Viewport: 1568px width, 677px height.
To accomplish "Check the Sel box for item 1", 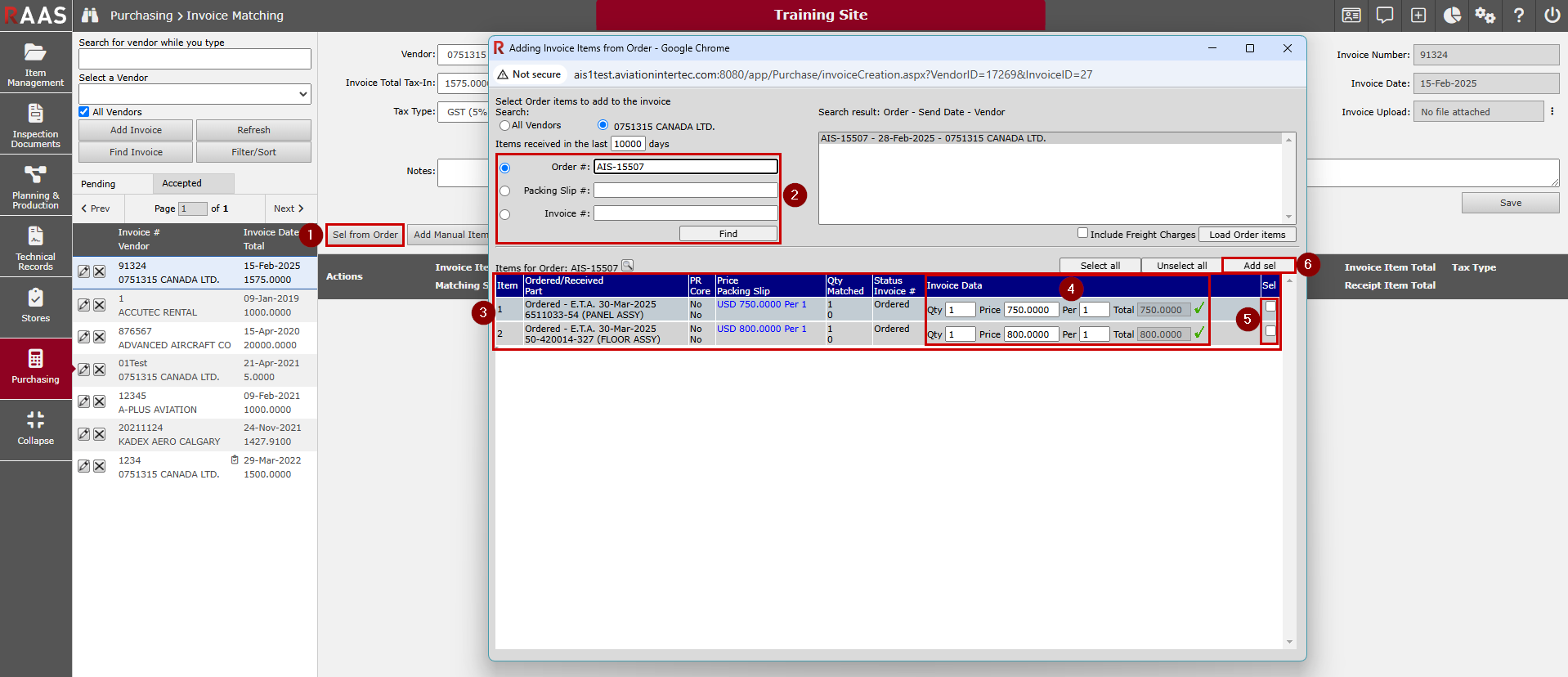I will point(1270,307).
